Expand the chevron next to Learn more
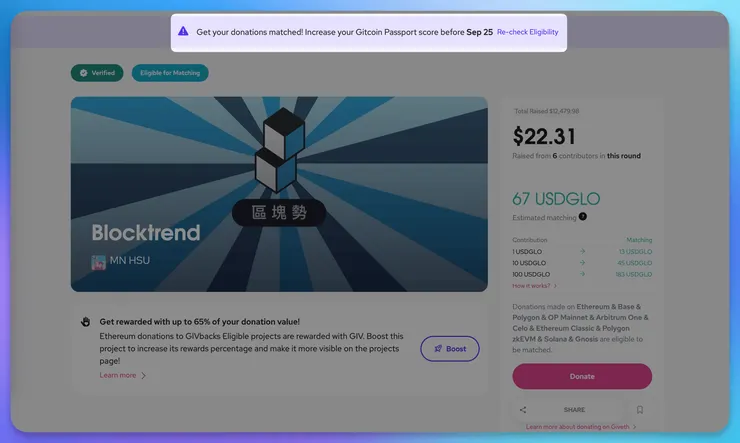The image size is (740, 443). [x=143, y=376]
